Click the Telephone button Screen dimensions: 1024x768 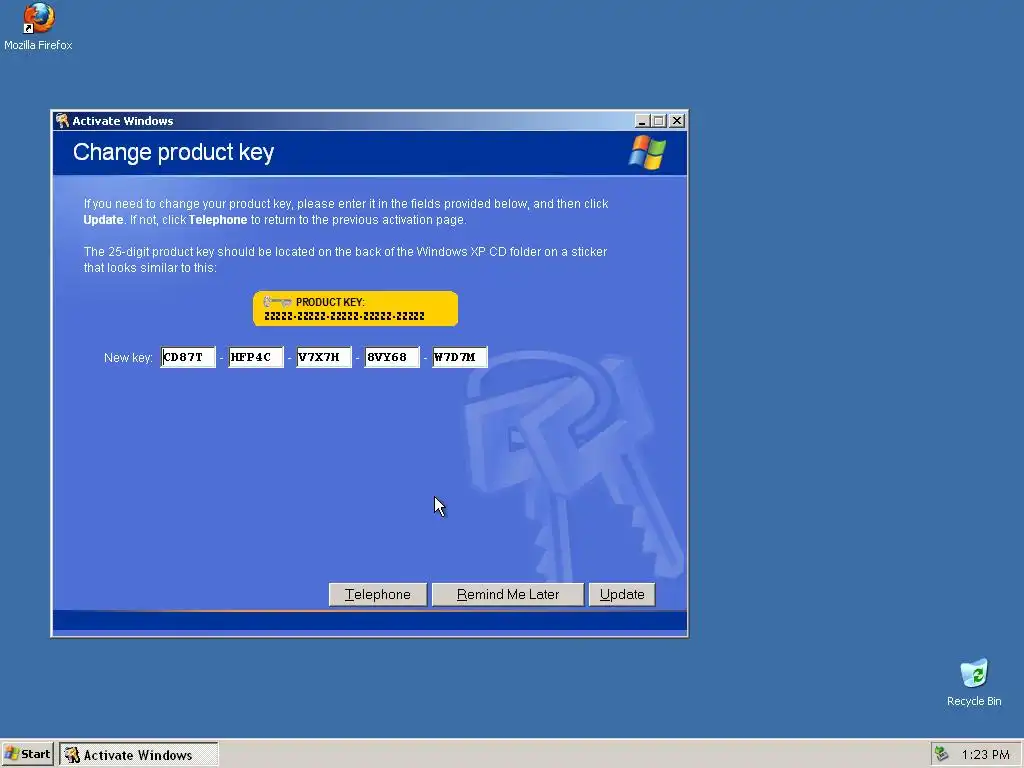point(377,594)
